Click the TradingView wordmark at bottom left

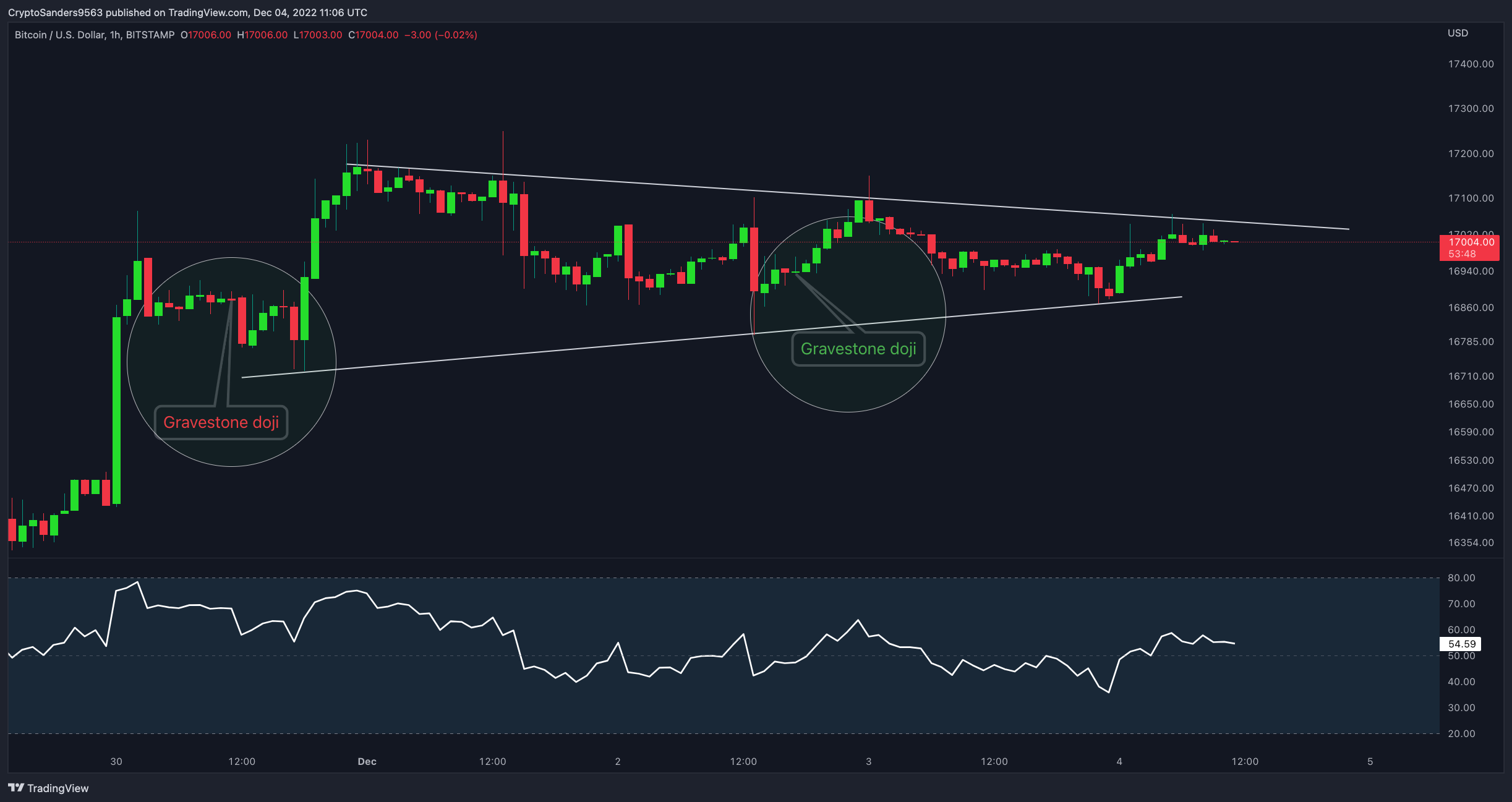tap(58, 788)
